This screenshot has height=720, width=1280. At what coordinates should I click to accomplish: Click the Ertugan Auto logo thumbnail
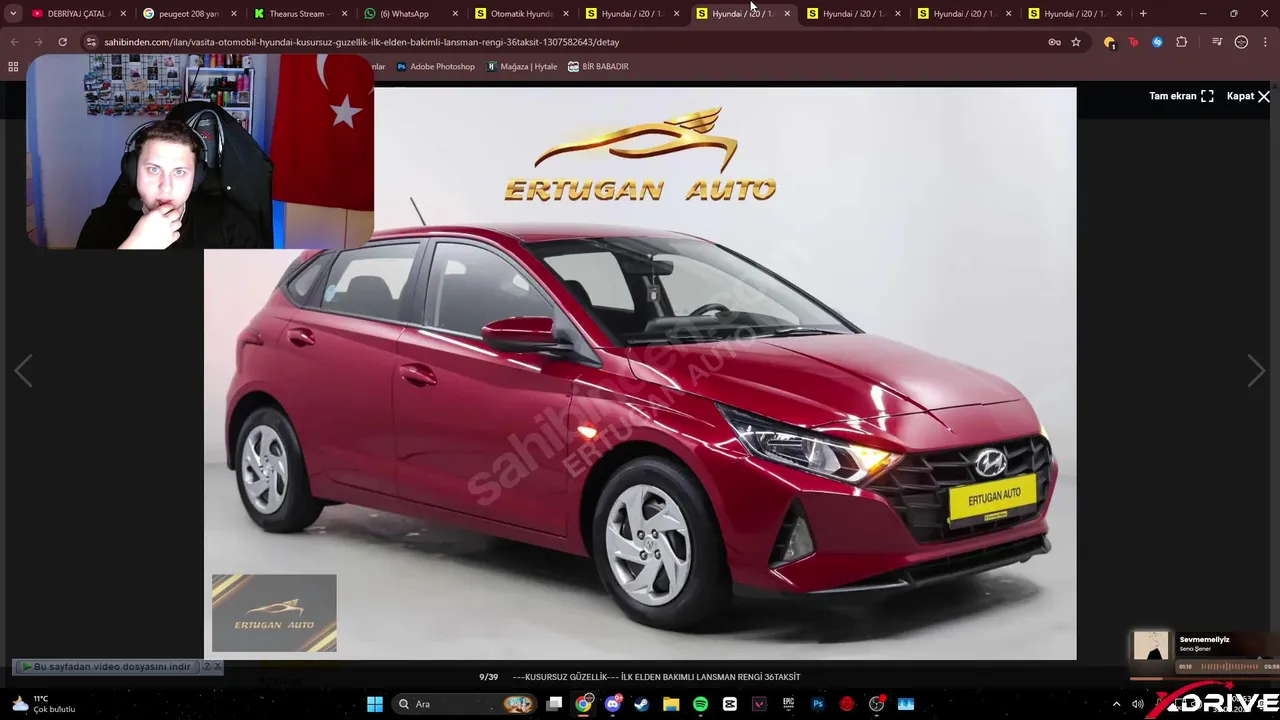click(x=274, y=612)
